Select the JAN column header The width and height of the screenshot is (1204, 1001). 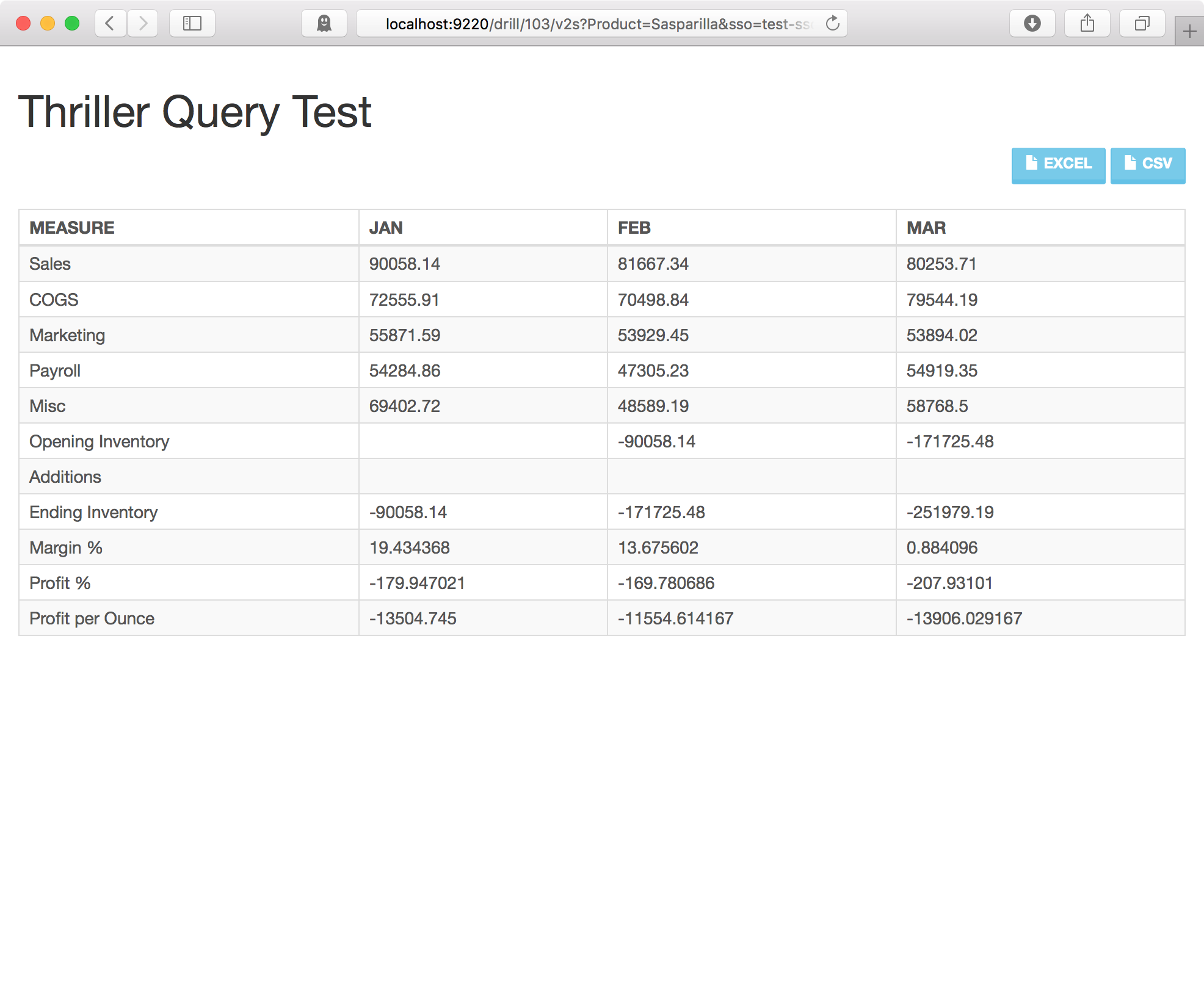[x=386, y=228]
